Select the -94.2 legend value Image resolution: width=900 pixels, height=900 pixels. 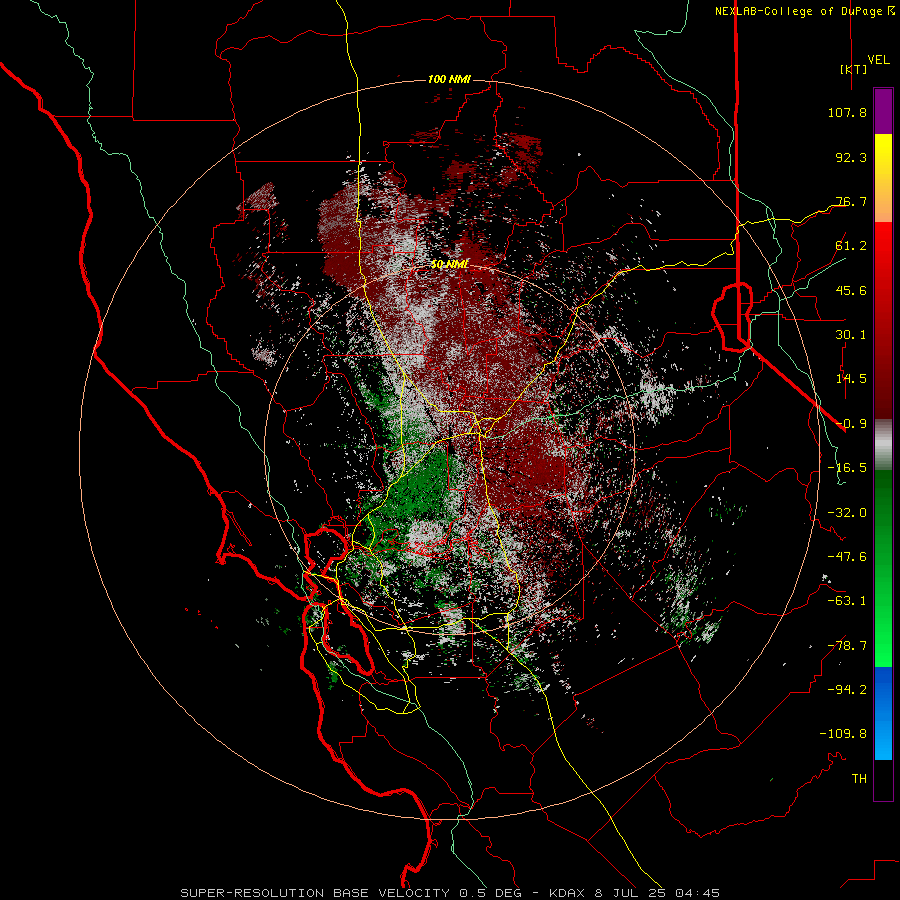(x=847, y=690)
